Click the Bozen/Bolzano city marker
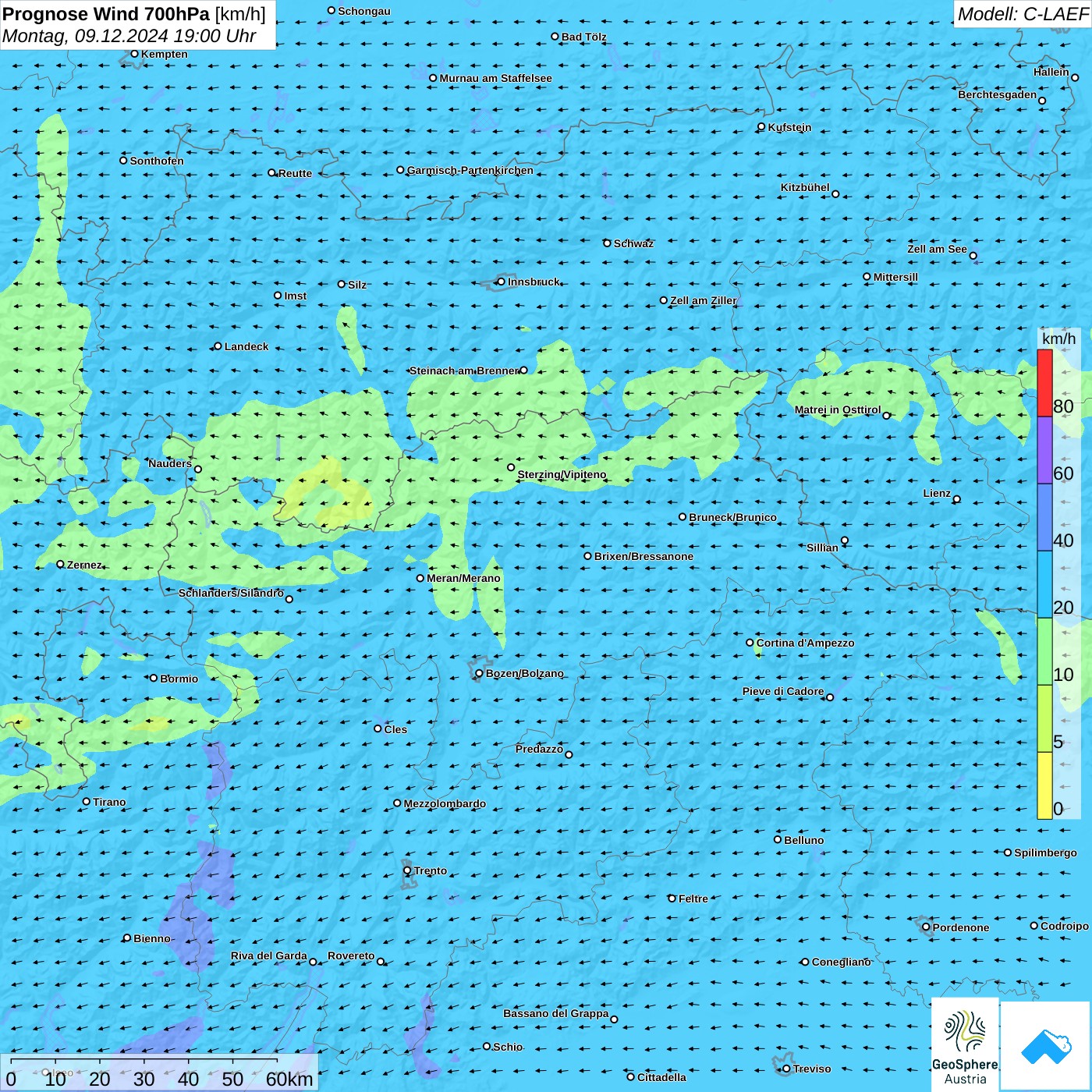The height and width of the screenshot is (1092, 1092). tap(479, 673)
